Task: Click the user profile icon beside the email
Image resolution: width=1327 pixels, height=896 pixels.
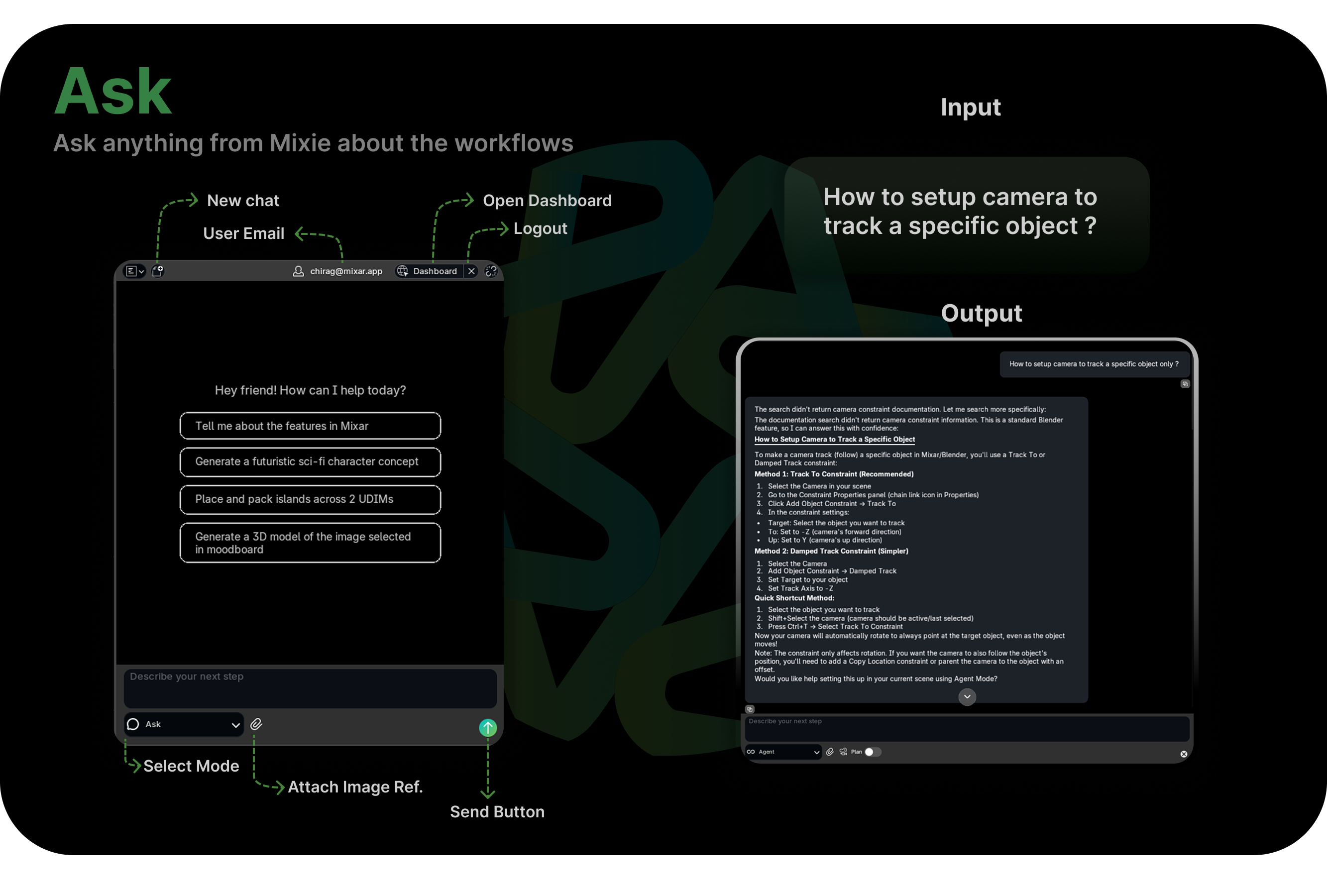Action: [298, 271]
